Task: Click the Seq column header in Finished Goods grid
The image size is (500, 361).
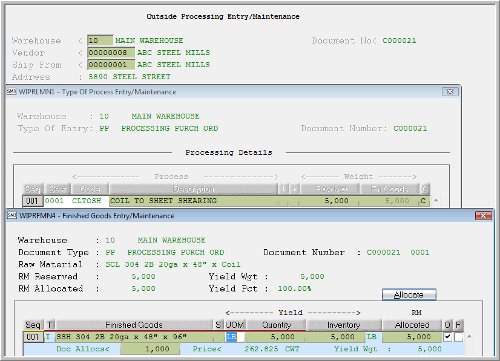Action: point(33,325)
